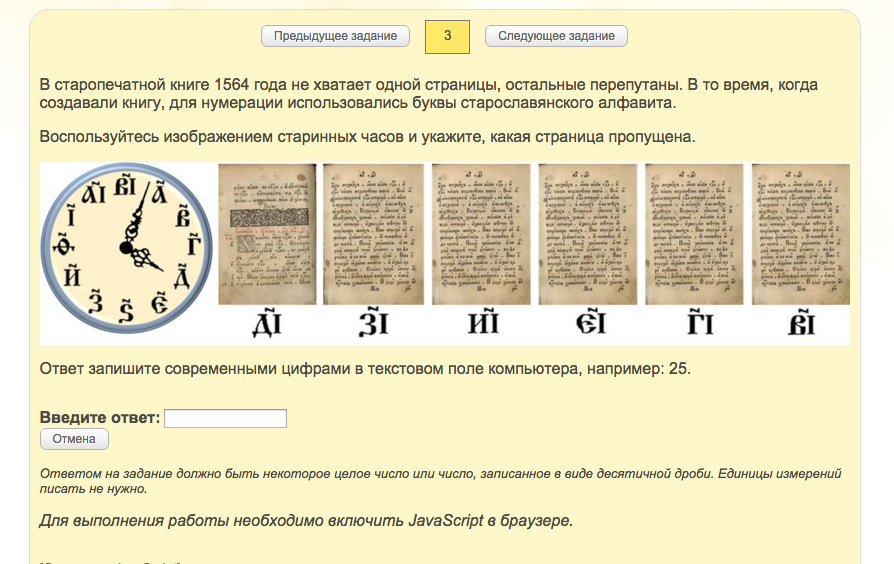Click the Введите ответ label
Viewport: 894px width, 564px height.
[100, 417]
